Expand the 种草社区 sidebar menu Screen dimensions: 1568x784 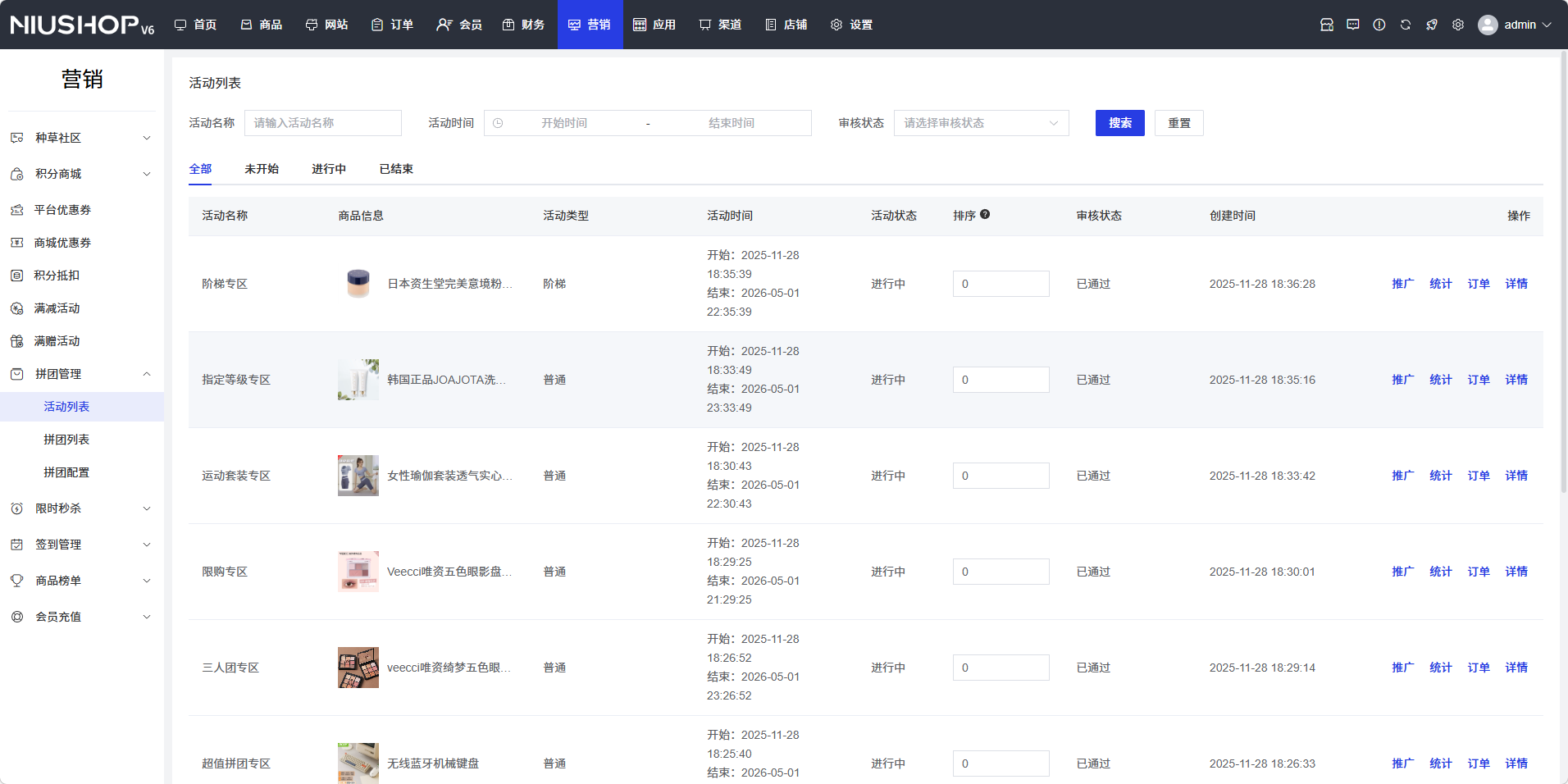82,138
